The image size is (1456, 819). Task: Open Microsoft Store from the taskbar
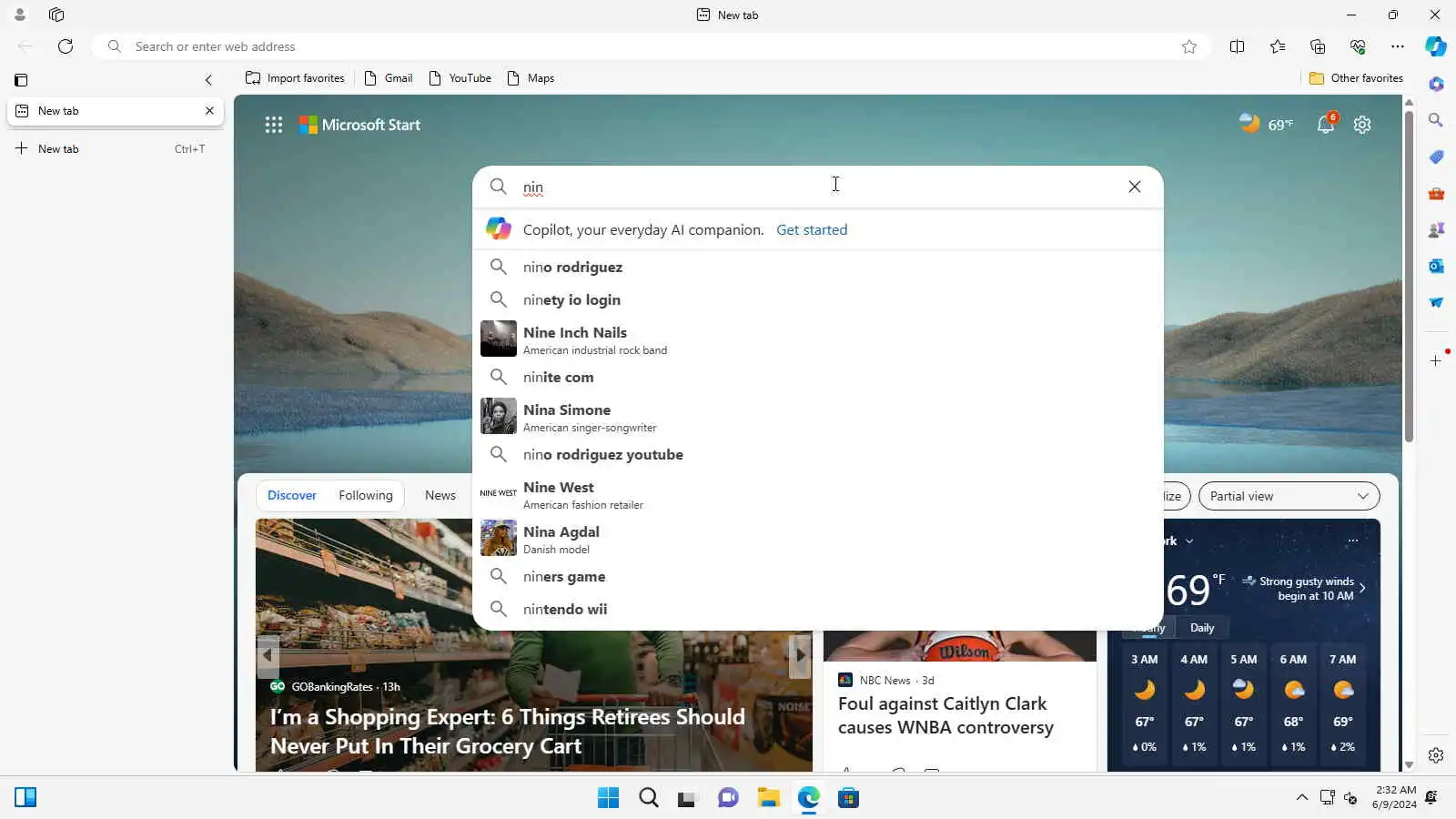(x=848, y=798)
